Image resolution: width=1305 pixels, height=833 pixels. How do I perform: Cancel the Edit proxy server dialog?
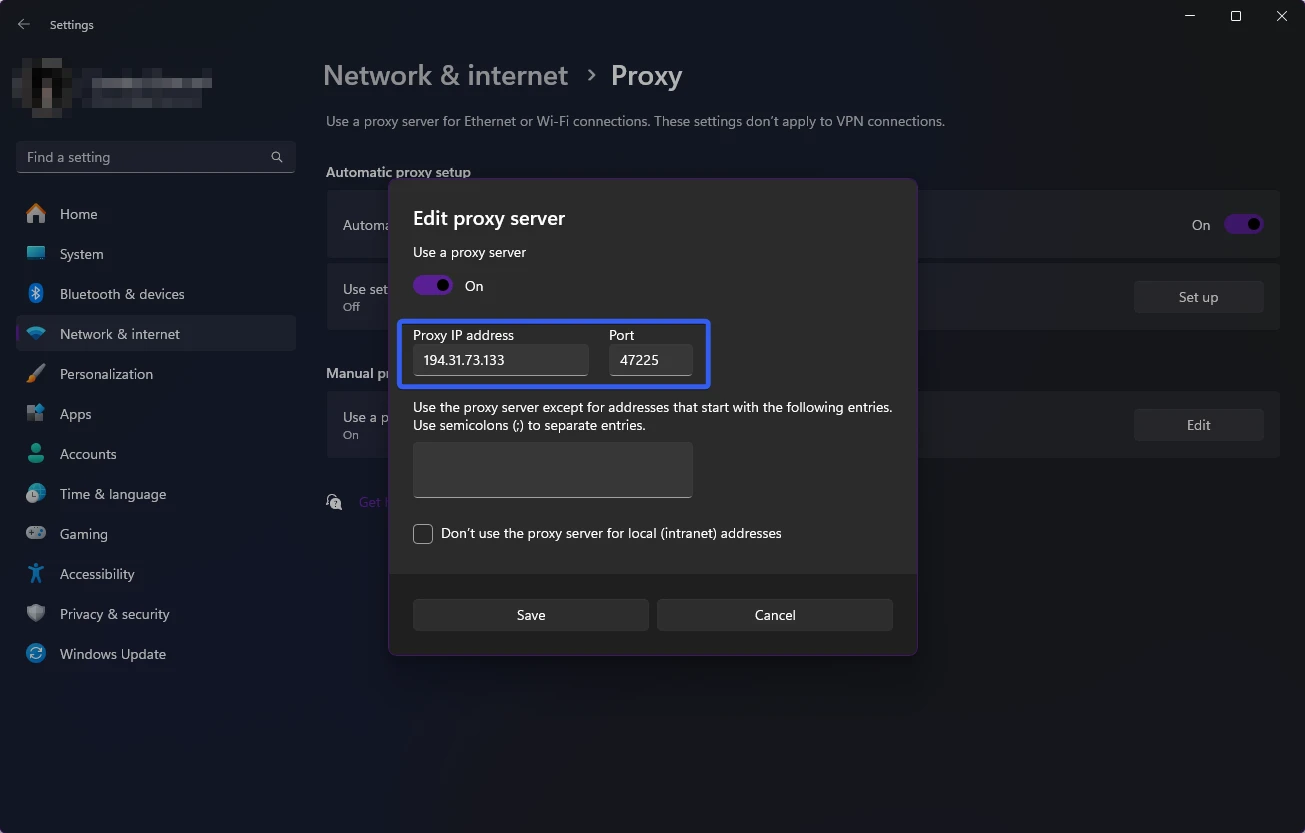[774, 615]
